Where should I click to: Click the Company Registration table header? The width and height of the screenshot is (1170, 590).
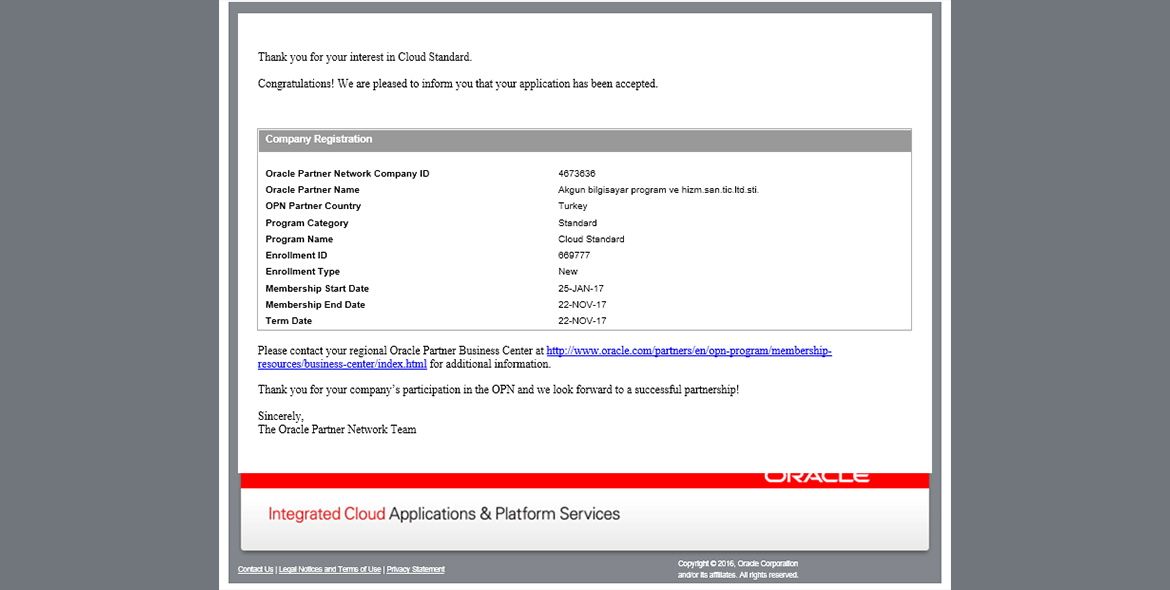coord(584,140)
